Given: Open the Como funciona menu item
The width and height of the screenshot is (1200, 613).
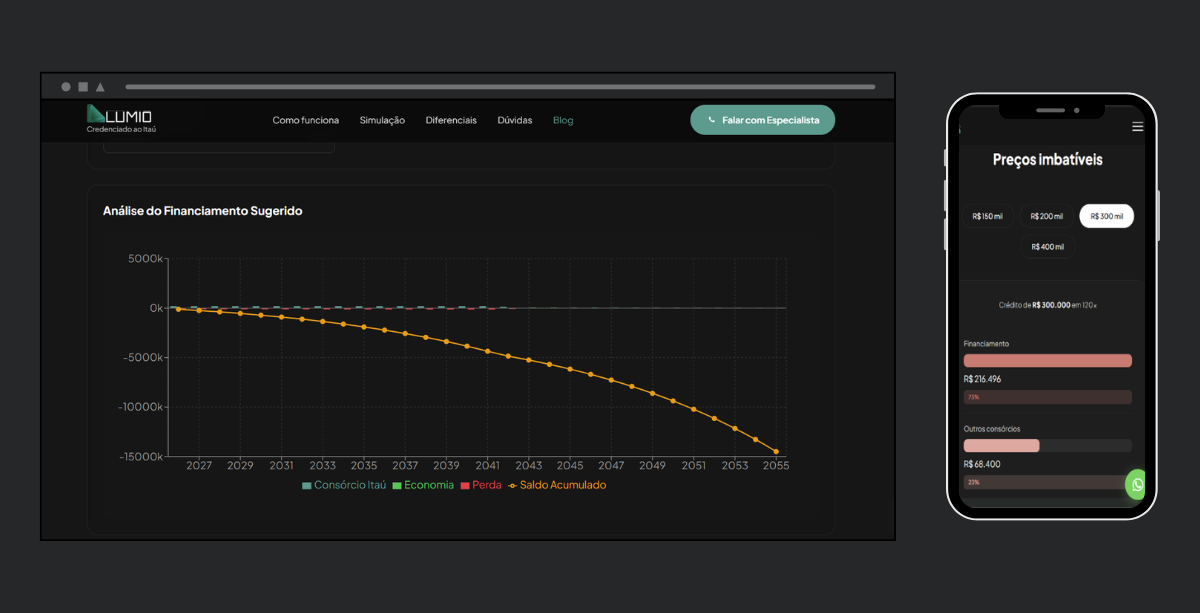Looking at the screenshot, I should click(x=305, y=120).
